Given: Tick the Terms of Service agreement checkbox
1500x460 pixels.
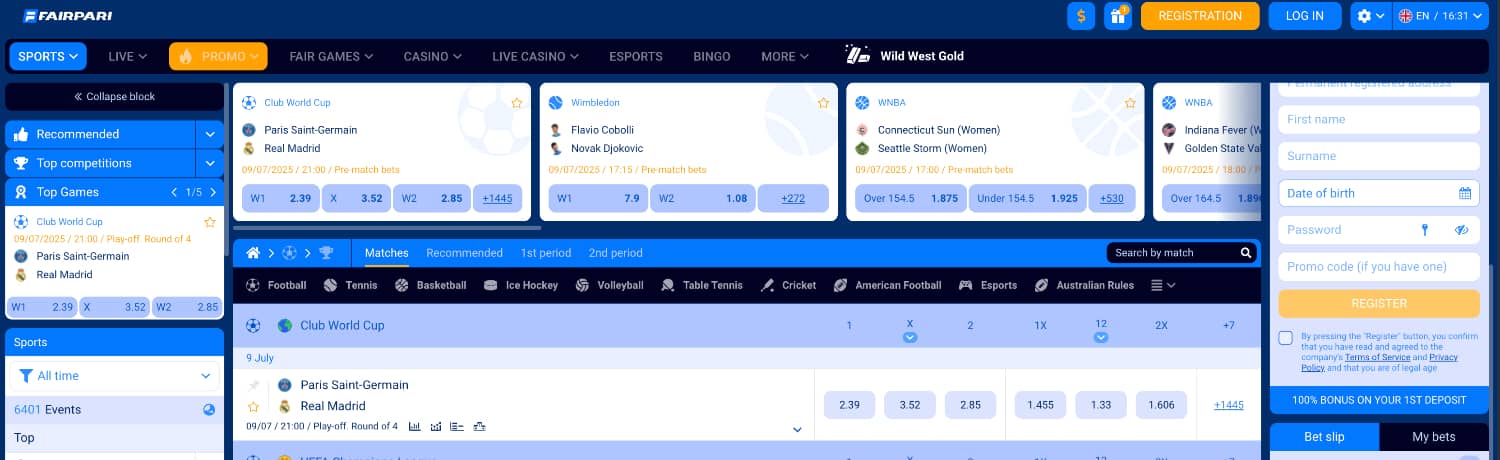Looking at the screenshot, I should pyautogui.click(x=1286, y=338).
